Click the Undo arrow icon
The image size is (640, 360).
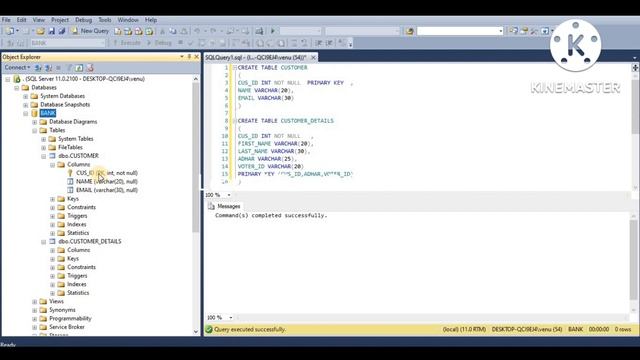197,31
